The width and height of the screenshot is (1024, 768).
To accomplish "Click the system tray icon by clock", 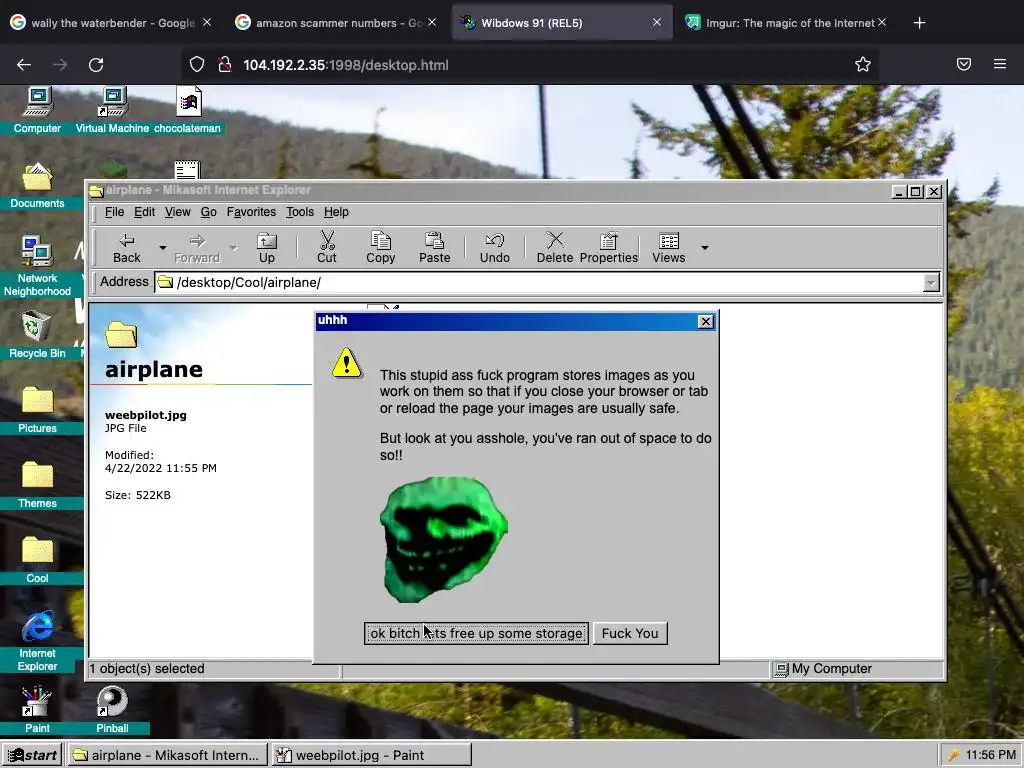I will pos(953,756).
